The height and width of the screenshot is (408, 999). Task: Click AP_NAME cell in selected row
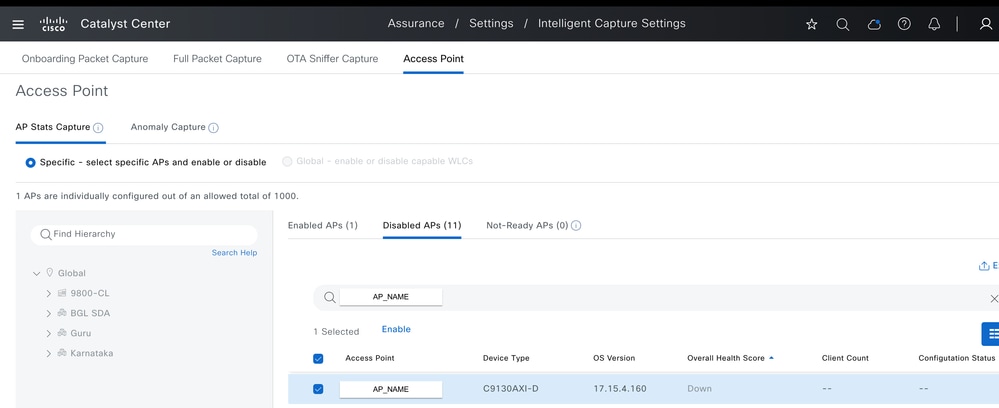click(391, 389)
